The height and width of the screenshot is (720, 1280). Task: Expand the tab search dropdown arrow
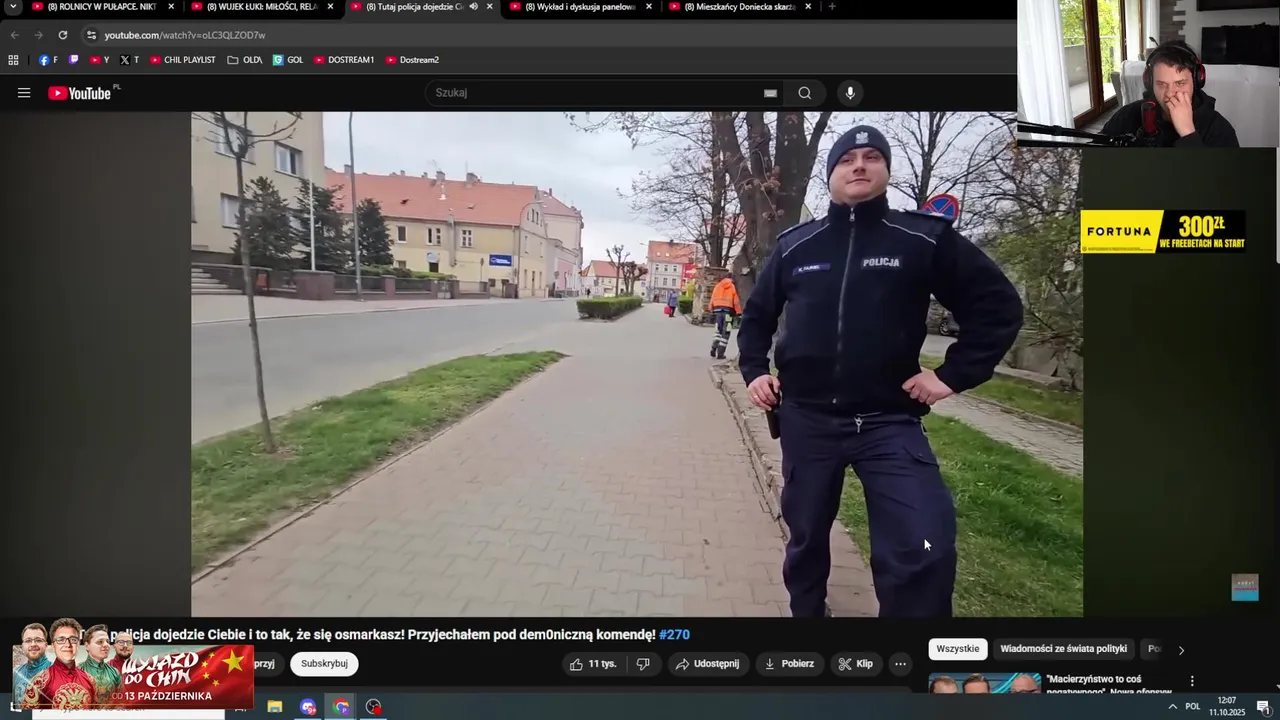pos(13,7)
